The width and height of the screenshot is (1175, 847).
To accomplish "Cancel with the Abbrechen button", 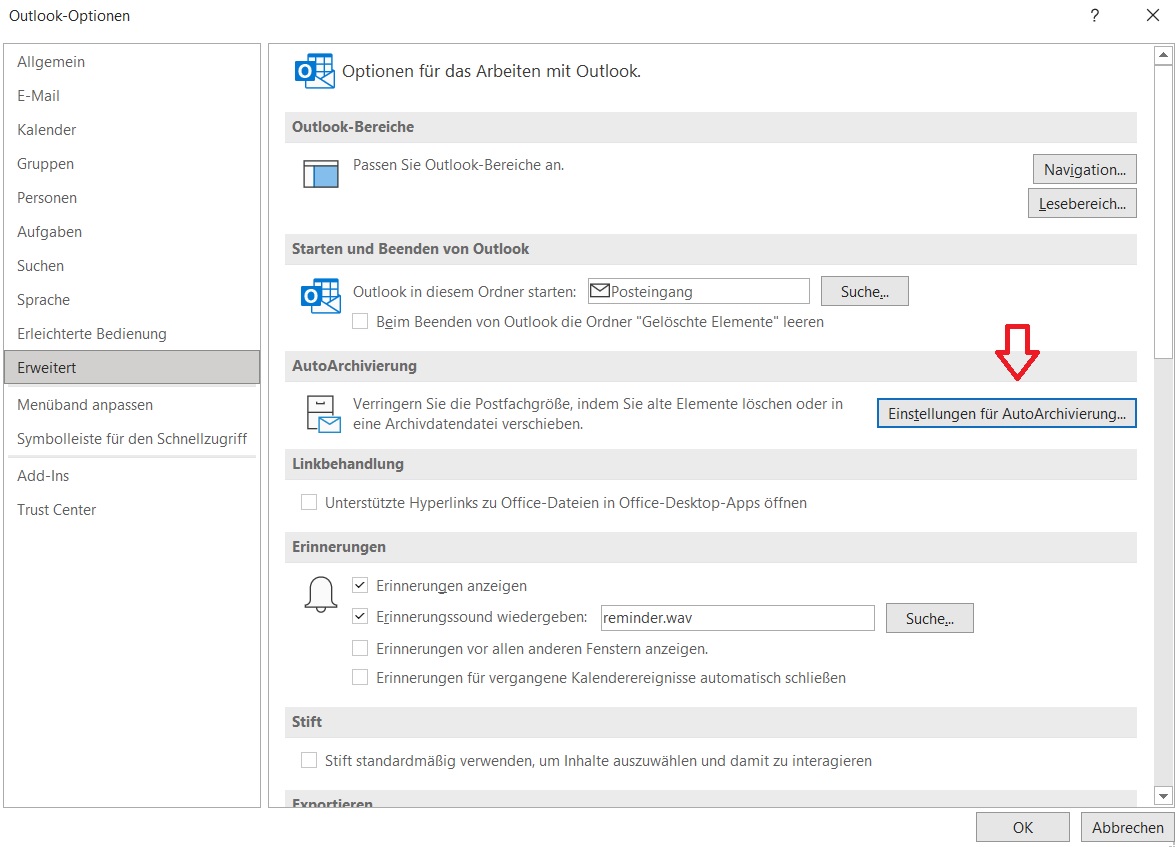I will (1127, 828).
